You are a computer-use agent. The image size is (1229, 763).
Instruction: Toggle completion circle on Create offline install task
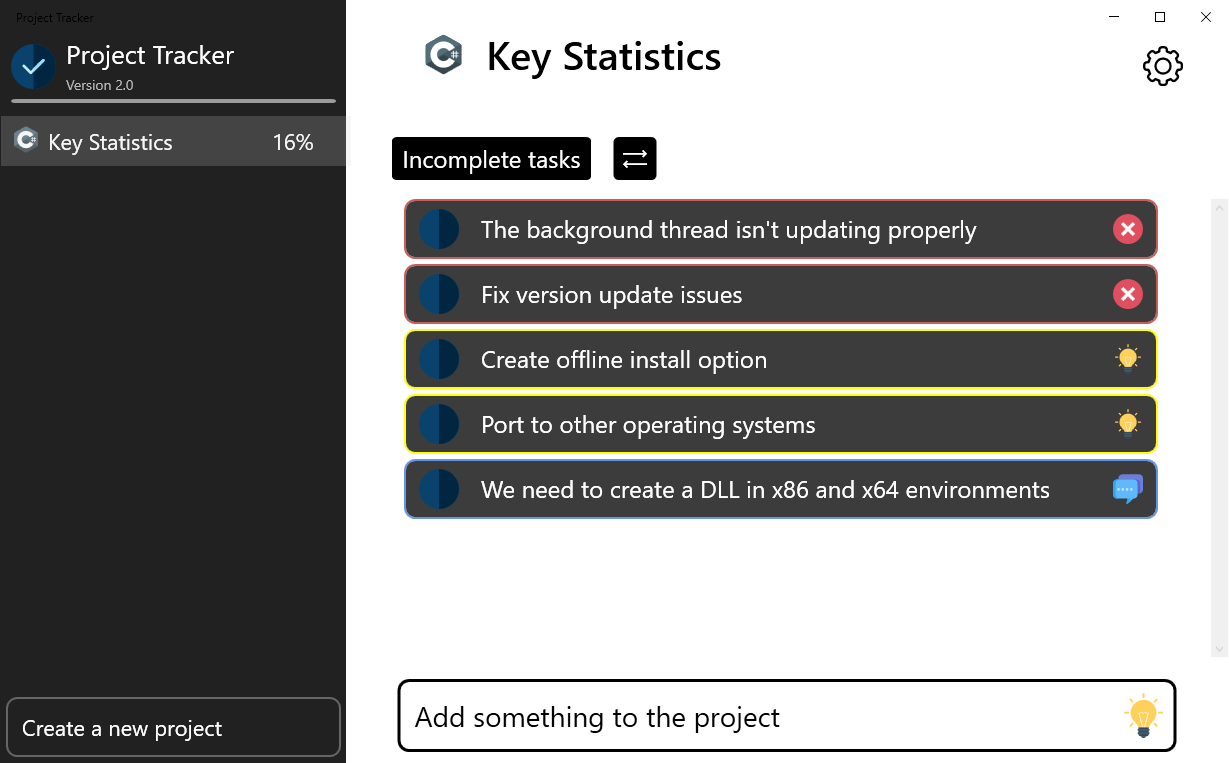tap(439, 360)
